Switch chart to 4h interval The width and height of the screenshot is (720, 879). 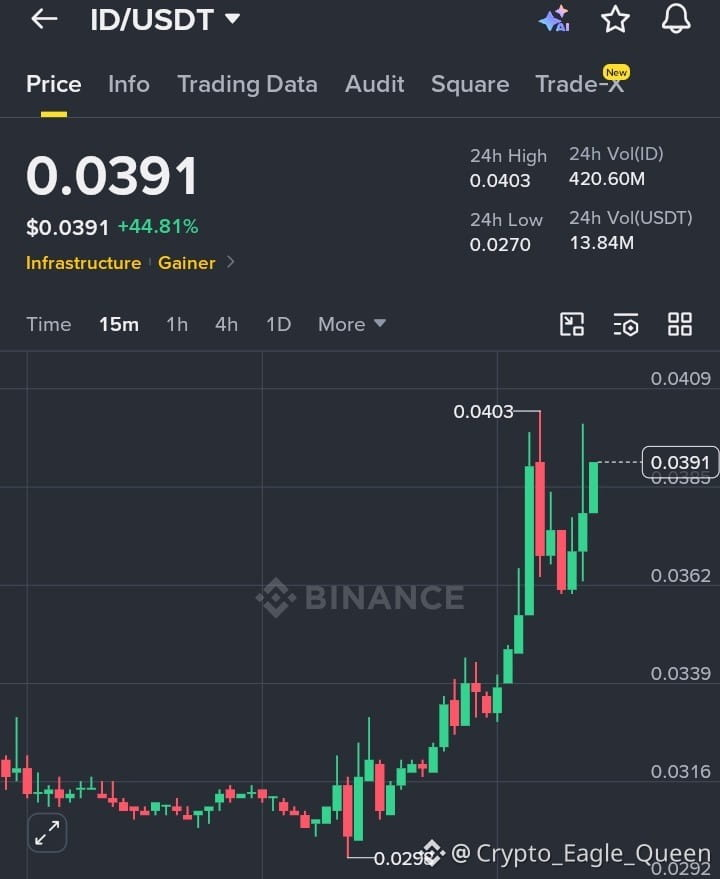pyautogui.click(x=227, y=324)
